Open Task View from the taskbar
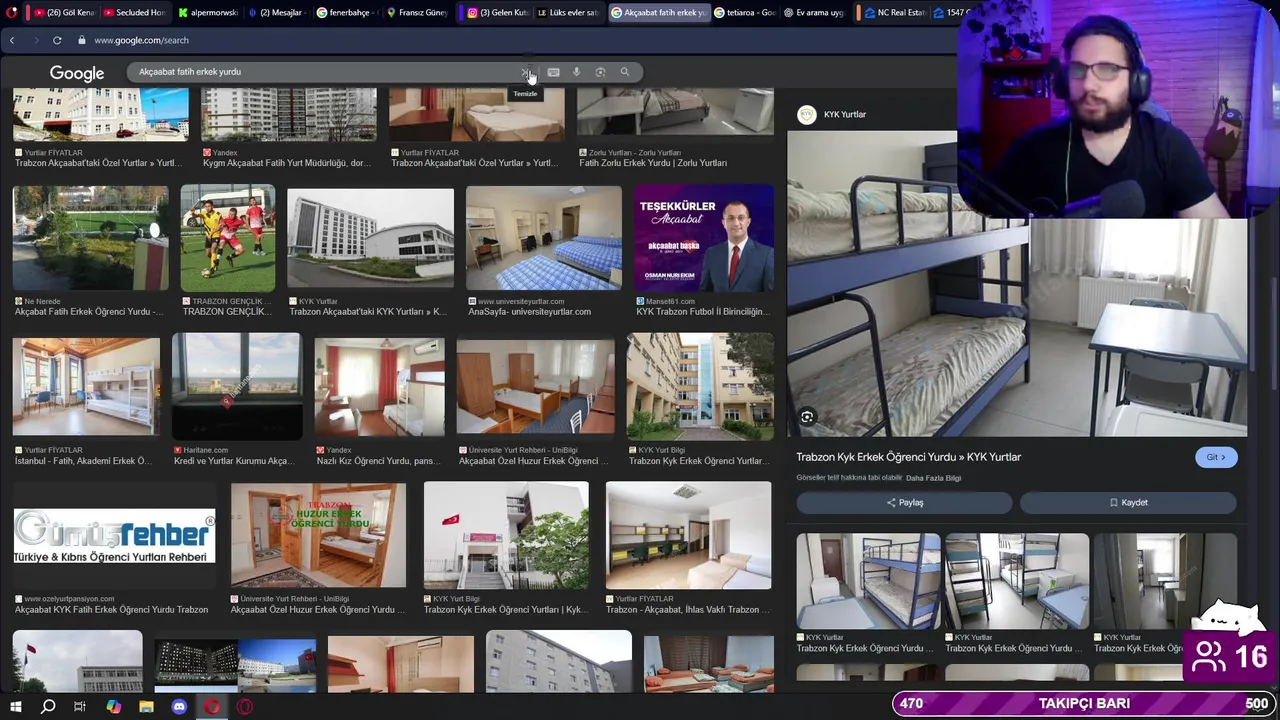Screen dimensions: 1280x720 click(x=80, y=706)
